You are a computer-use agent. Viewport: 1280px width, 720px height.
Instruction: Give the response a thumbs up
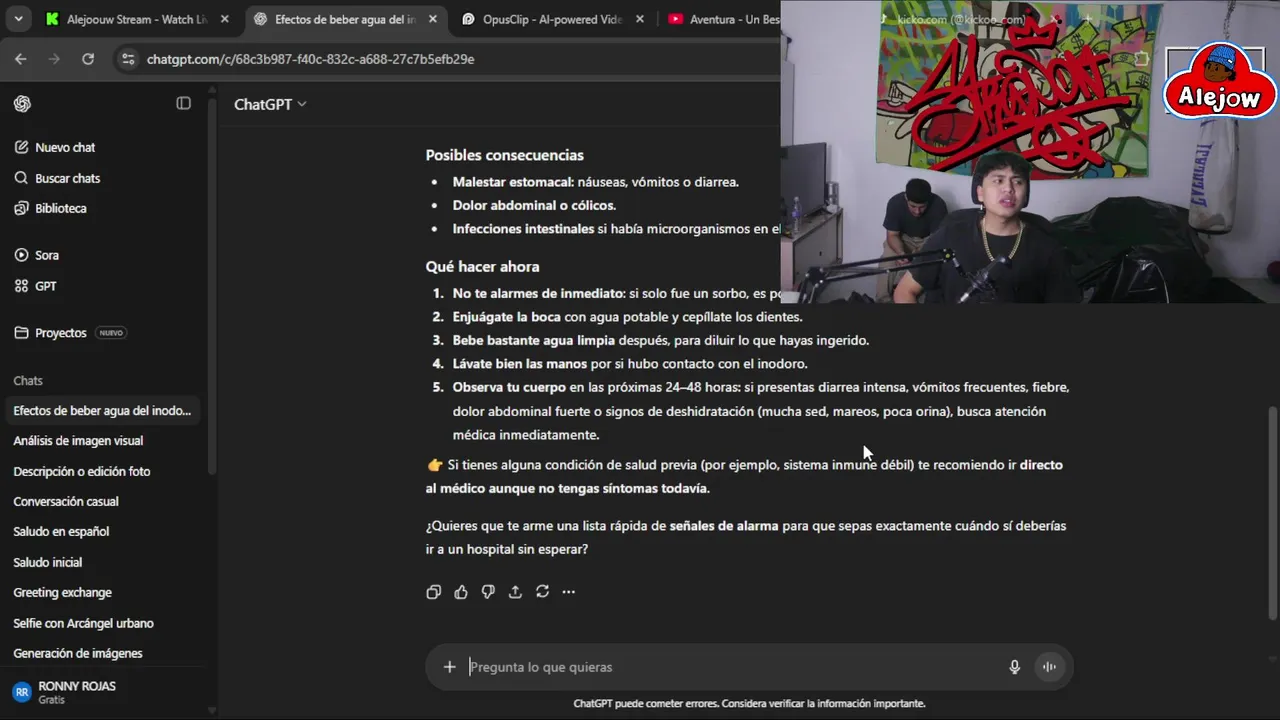[x=461, y=592]
